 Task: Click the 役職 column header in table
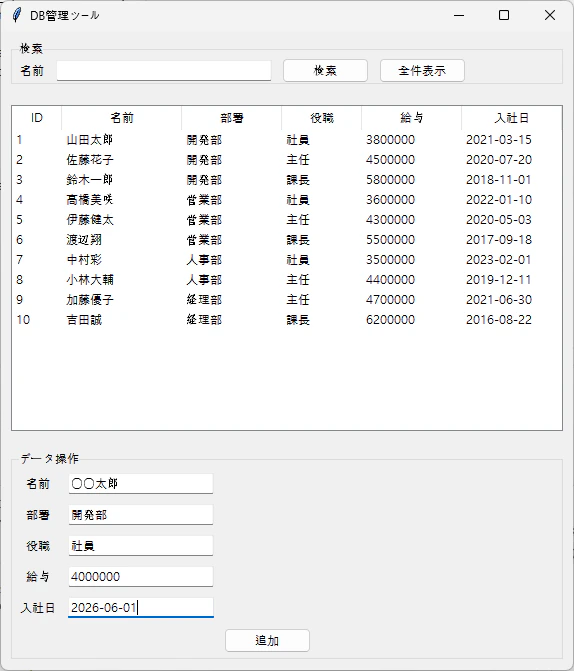click(x=321, y=118)
